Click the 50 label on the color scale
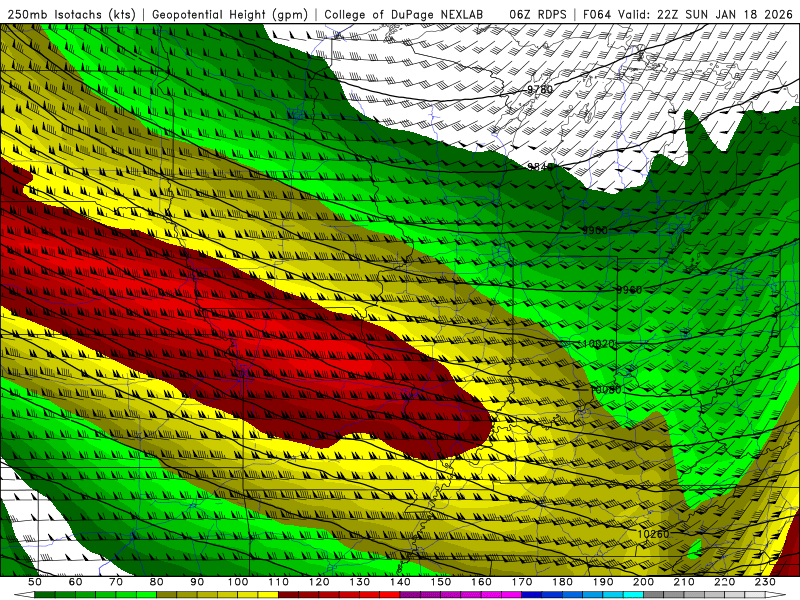This screenshot has height=600, width=800. [35, 582]
